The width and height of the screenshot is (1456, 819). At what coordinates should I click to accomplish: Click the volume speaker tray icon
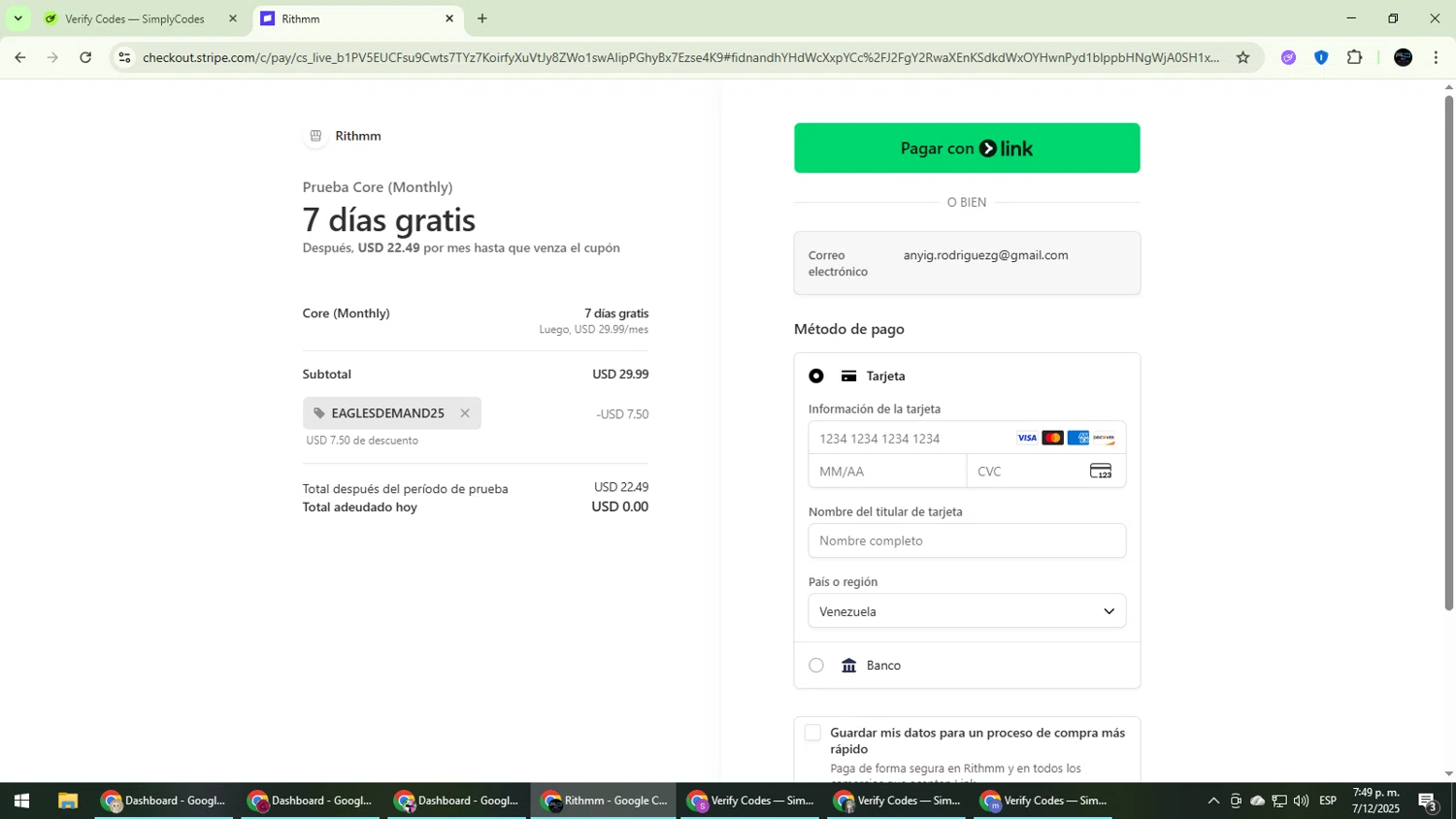click(x=1302, y=802)
